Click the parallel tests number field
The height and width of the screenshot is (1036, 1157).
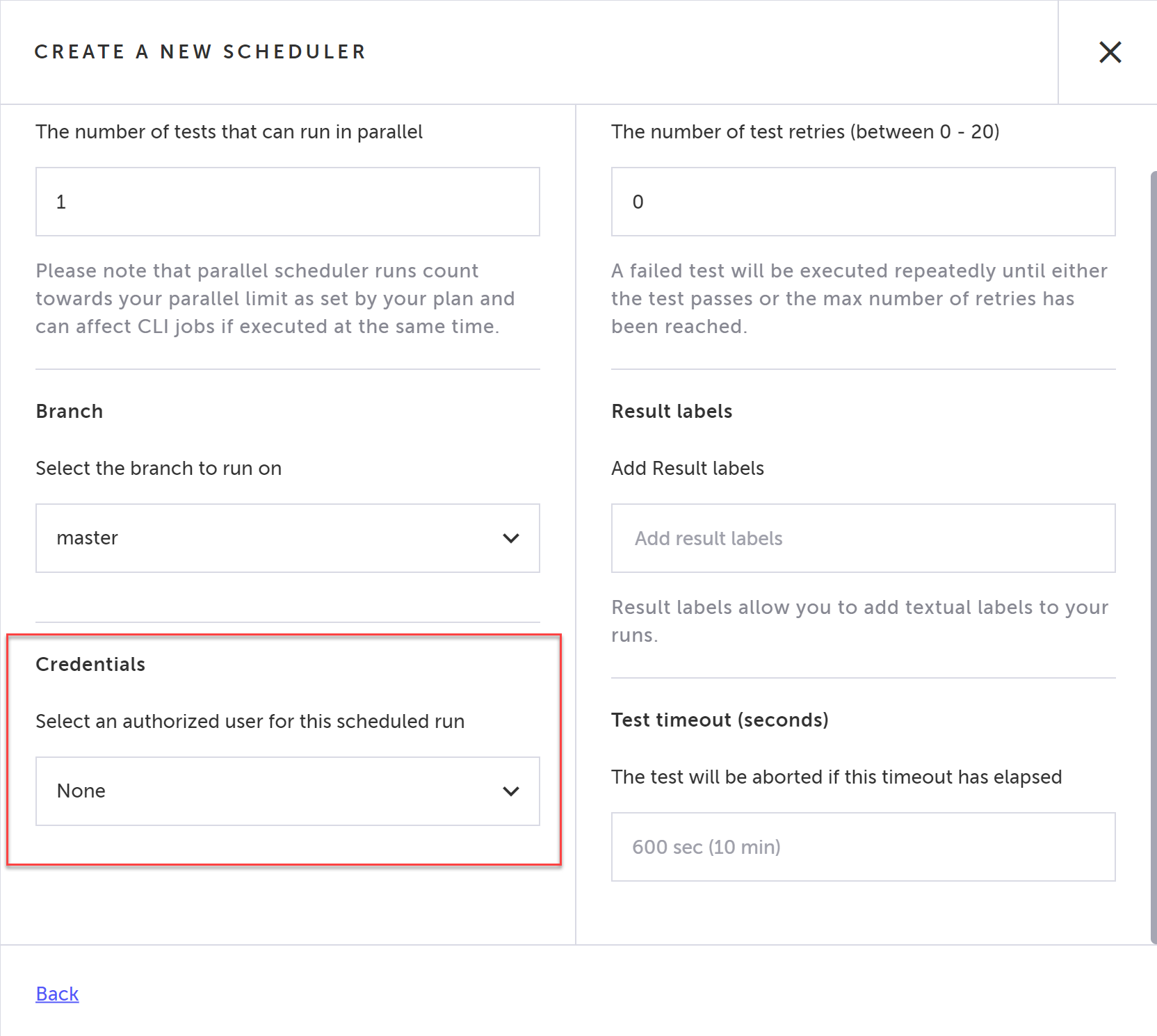click(287, 202)
